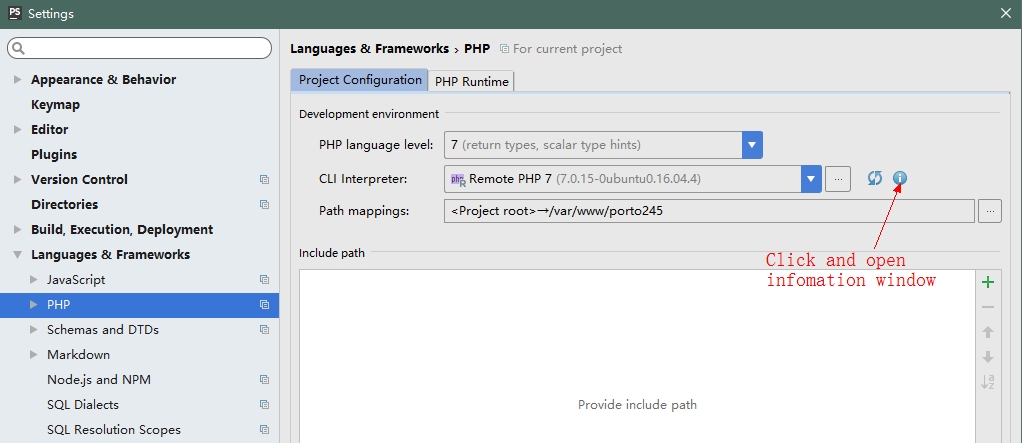1022x443 pixels.
Task: Click the green plus add include path icon
Action: [x=988, y=283]
